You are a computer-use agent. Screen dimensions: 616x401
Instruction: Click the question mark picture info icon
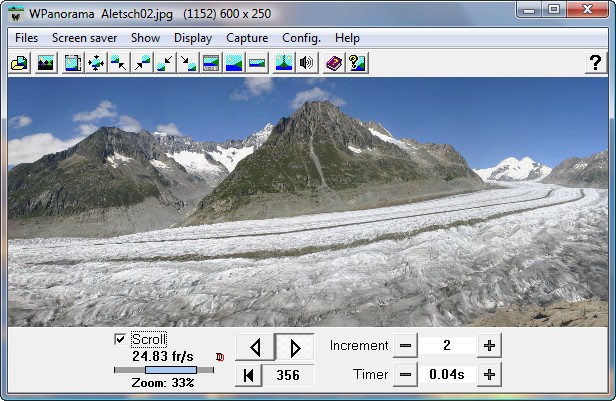tap(357, 63)
